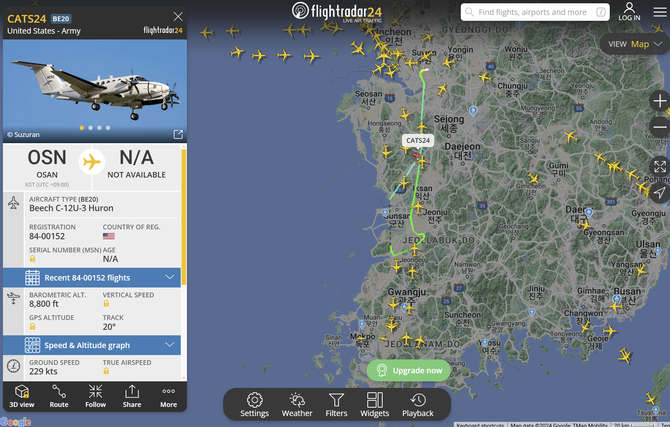Viewport: 670px width, 427px height.
Task: Open the Filters tool
Action: click(337, 404)
